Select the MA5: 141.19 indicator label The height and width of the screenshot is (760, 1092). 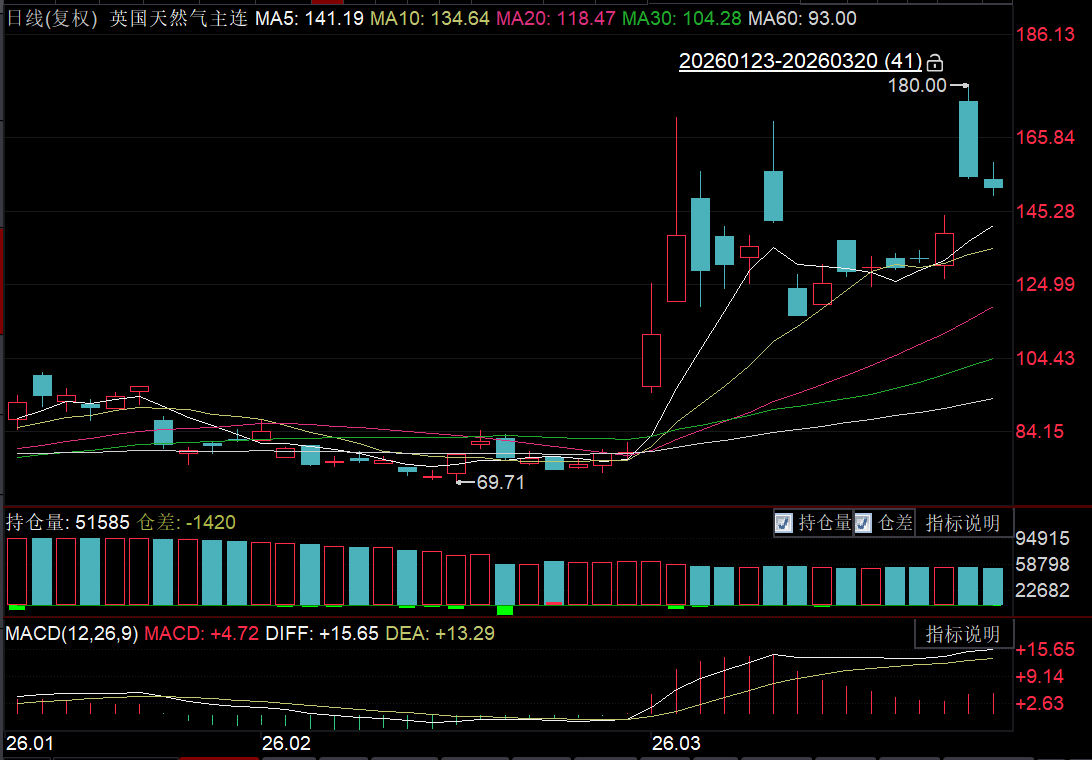click(x=304, y=19)
